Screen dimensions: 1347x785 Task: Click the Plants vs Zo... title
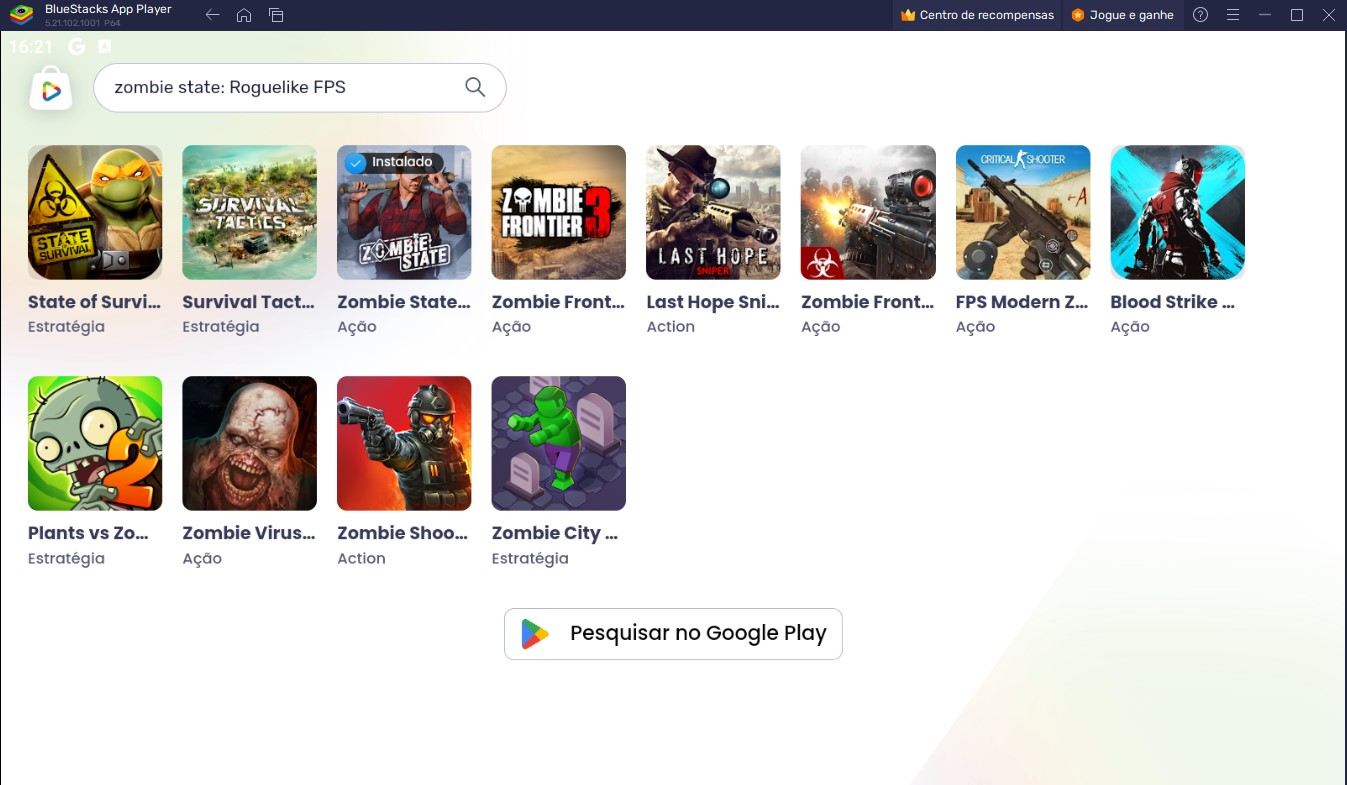point(88,533)
